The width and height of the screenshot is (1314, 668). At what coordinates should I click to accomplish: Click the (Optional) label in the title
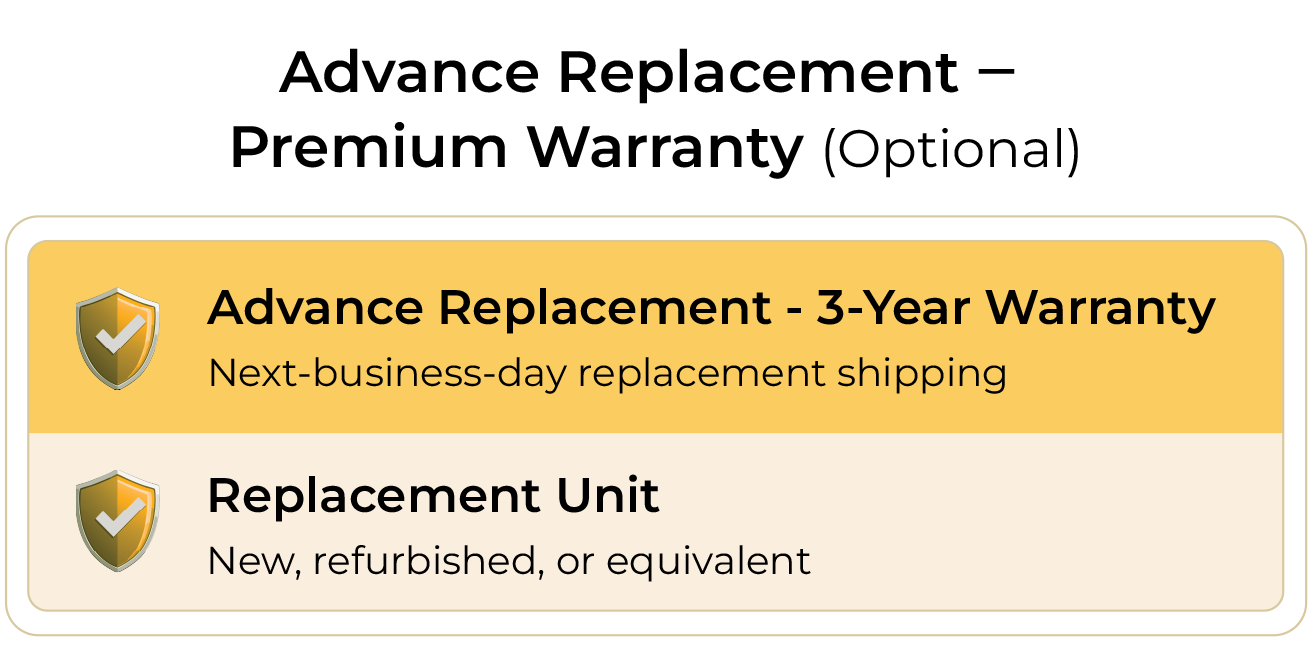pyautogui.click(x=951, y=150)
